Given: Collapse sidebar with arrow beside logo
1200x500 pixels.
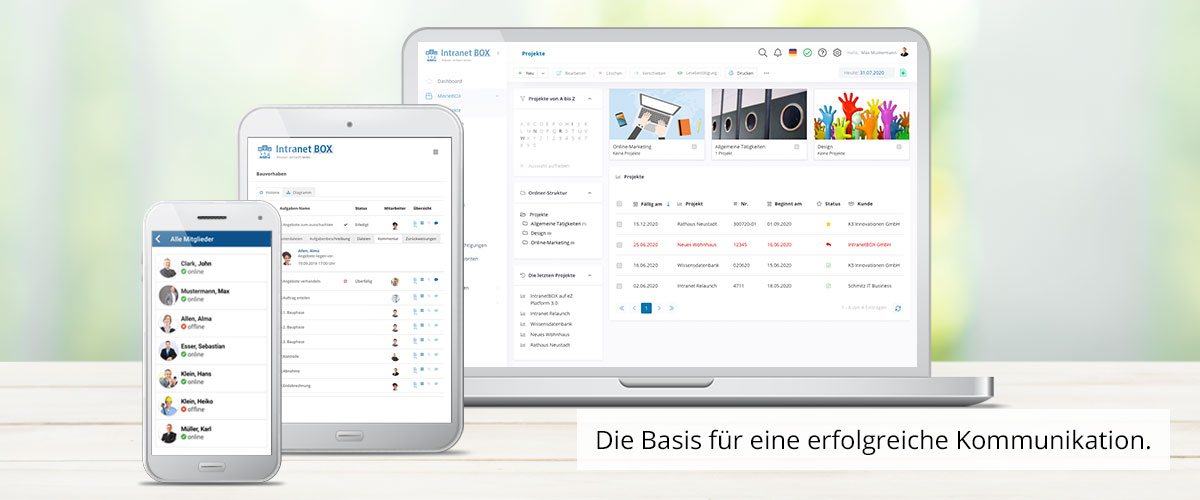Looking at the screenshot, I should (x=498, y=52).
